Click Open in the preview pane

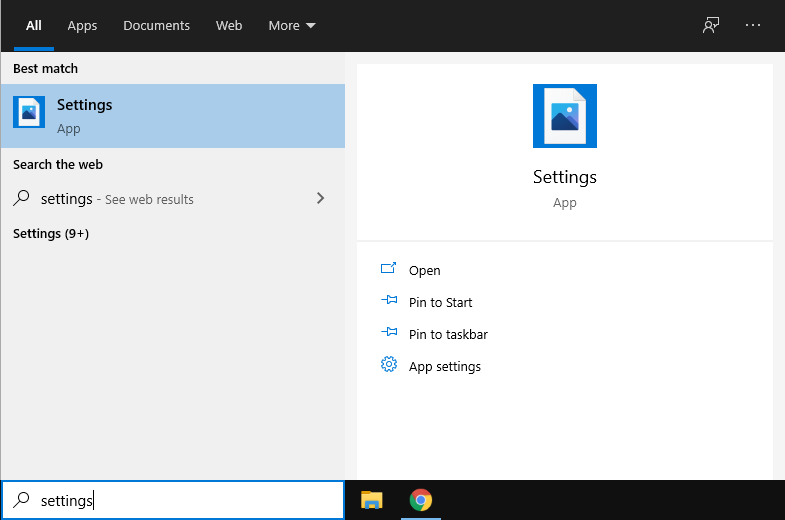(425, 270)
